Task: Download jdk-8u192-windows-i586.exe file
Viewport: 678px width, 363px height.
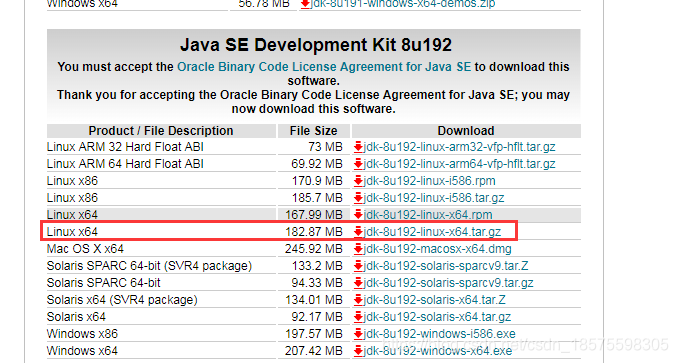Action: point(439,334)
